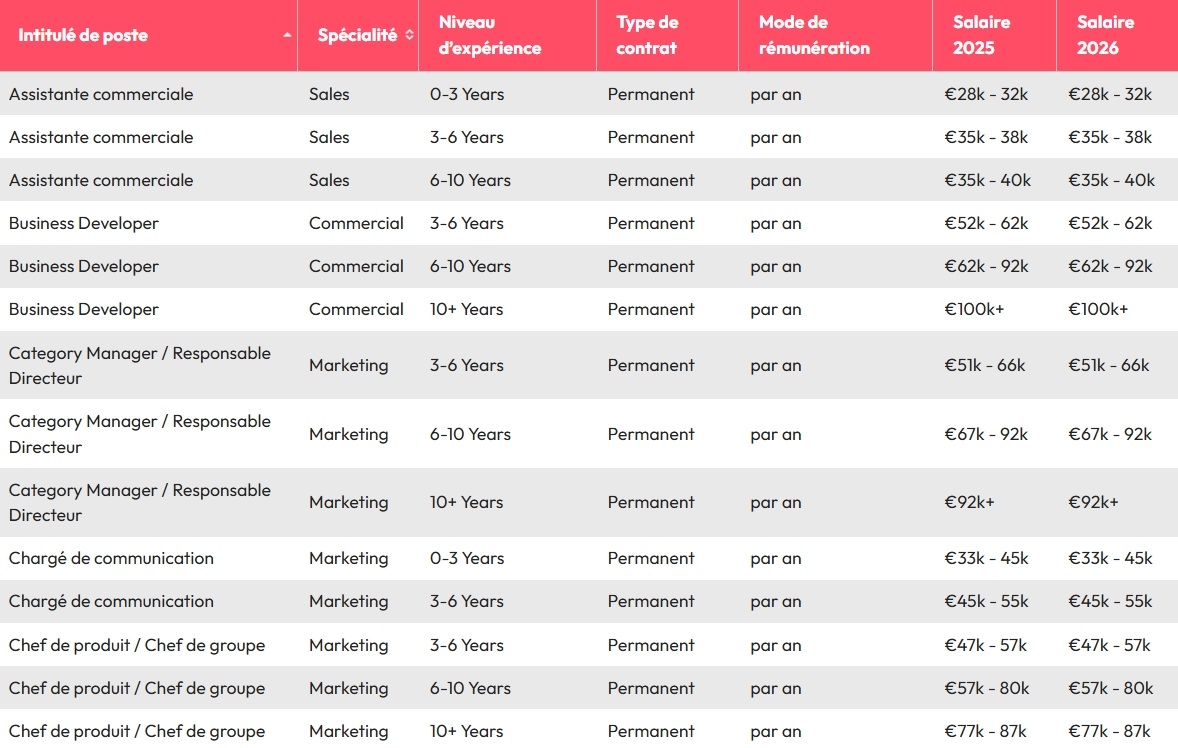1178x748 pixels.
Task: Sort by the Salaire 2026 header
Action: (x=1105, y=35)
